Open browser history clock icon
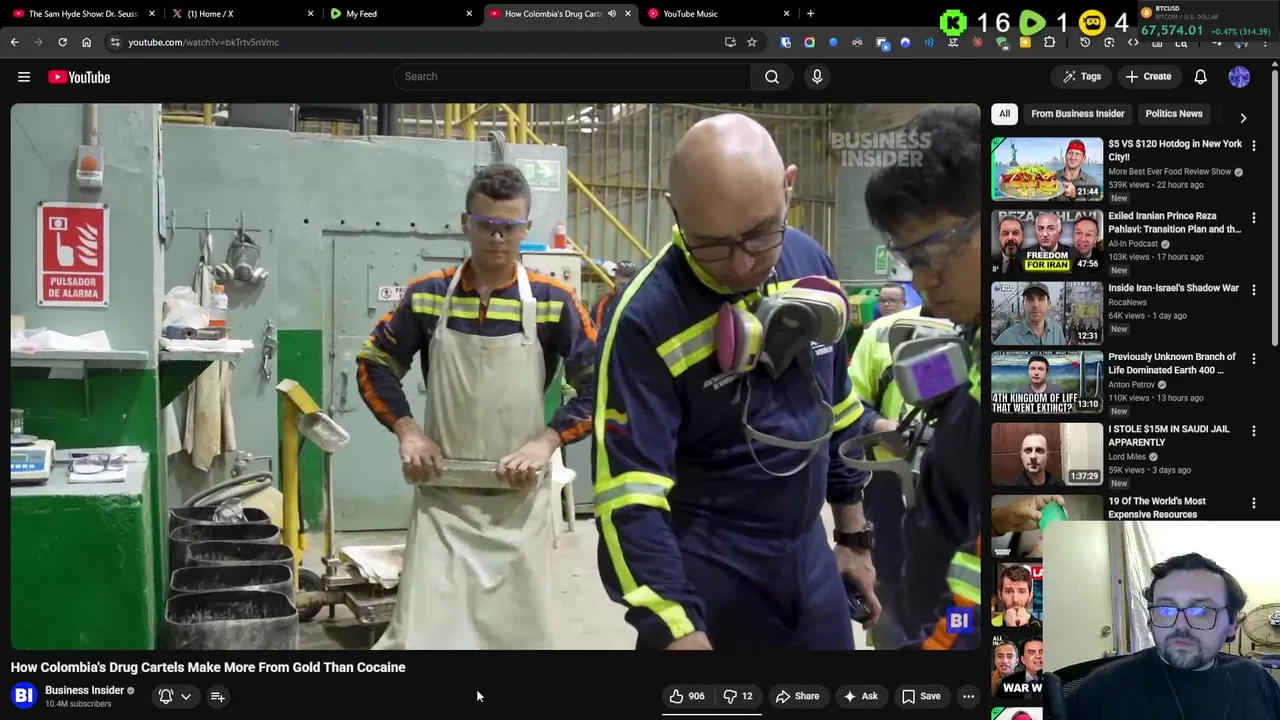Viewport: 1280px width, 720px height. click(x=1085, y=42)
